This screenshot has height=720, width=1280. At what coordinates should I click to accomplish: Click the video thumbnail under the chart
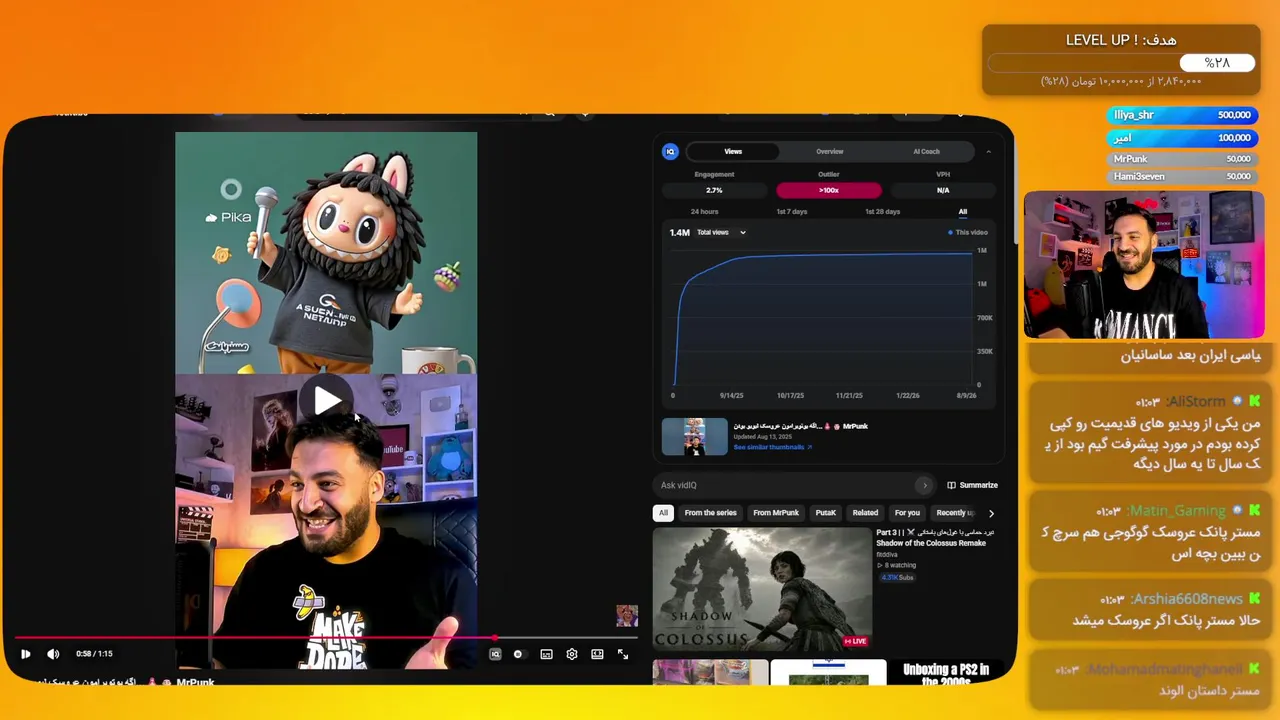(695, 437)
